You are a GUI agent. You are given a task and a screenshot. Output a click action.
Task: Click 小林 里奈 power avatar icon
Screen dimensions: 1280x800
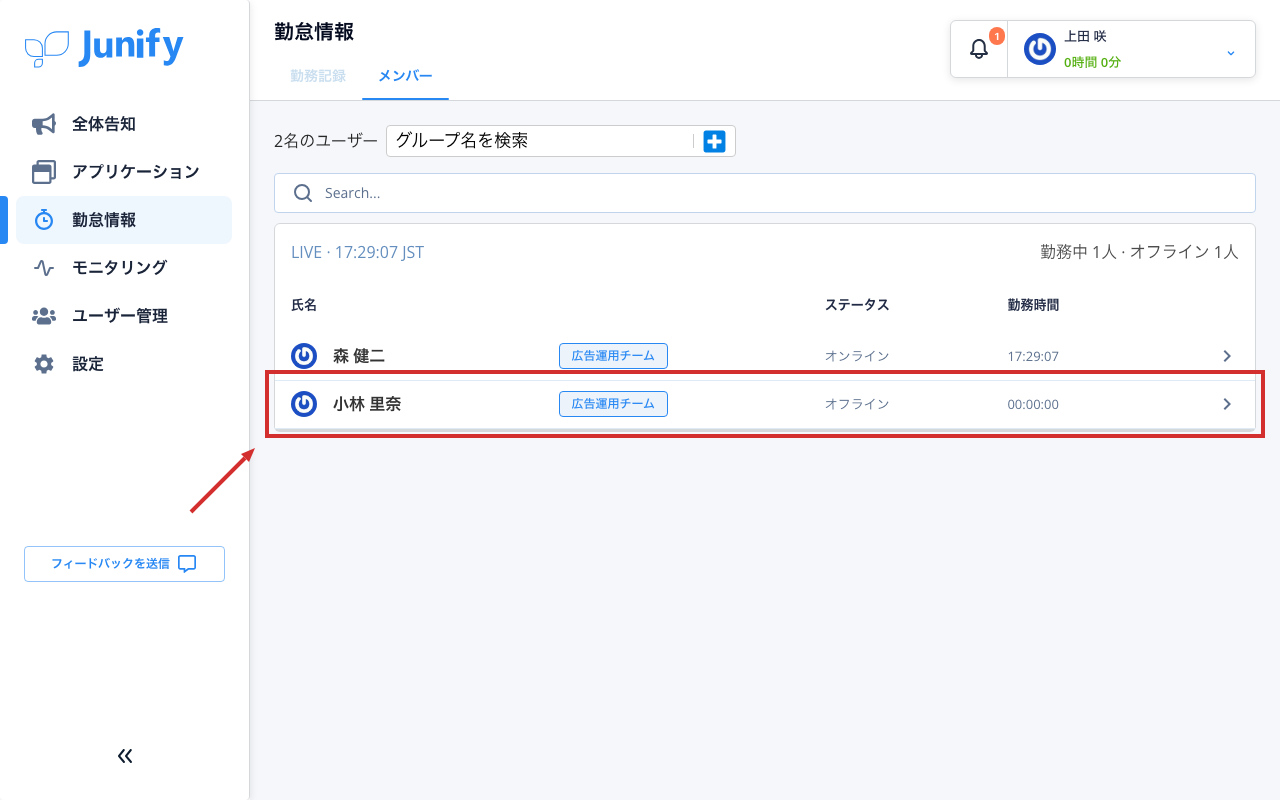[x=304, y=404]
